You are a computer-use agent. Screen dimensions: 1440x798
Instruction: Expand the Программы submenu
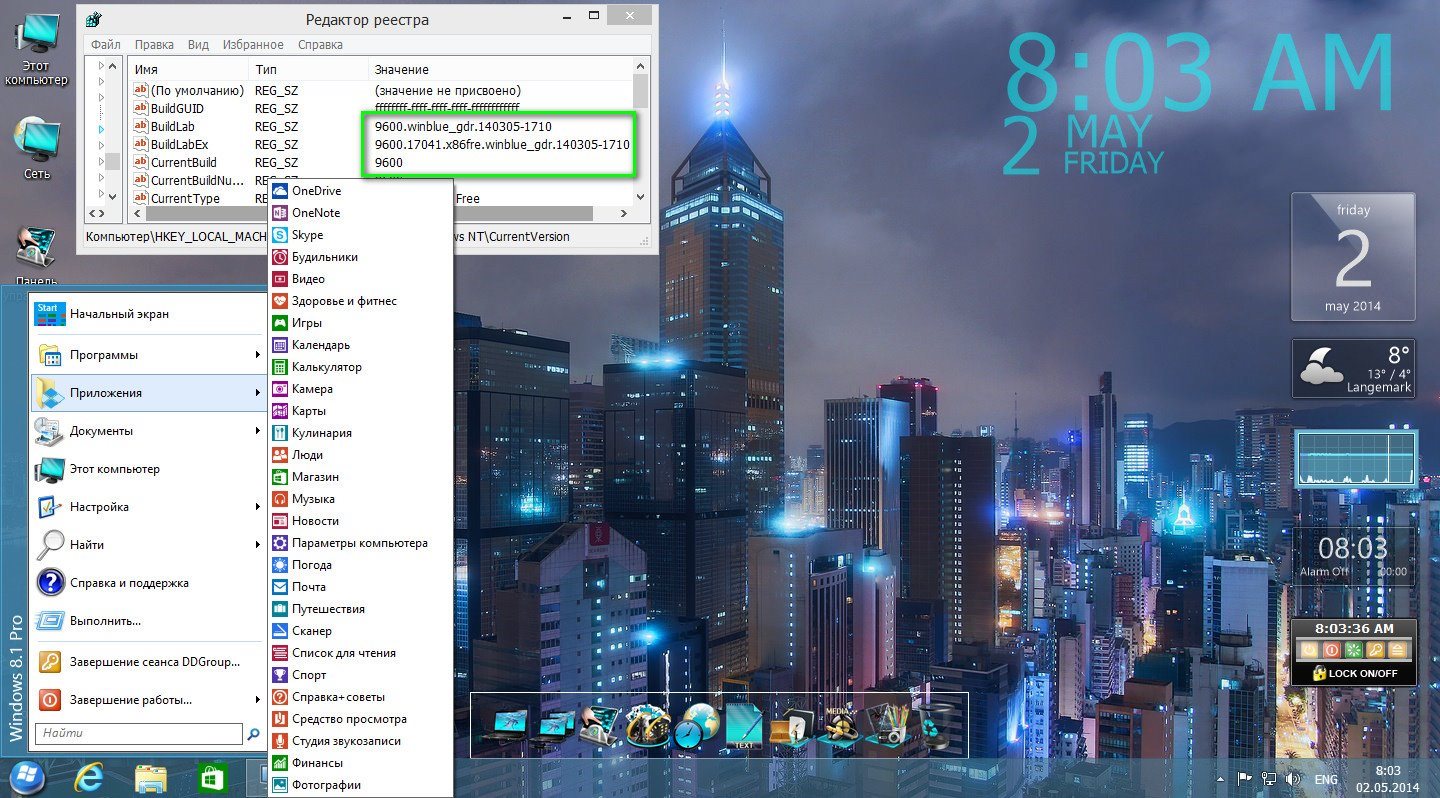(x=148, y=355)
